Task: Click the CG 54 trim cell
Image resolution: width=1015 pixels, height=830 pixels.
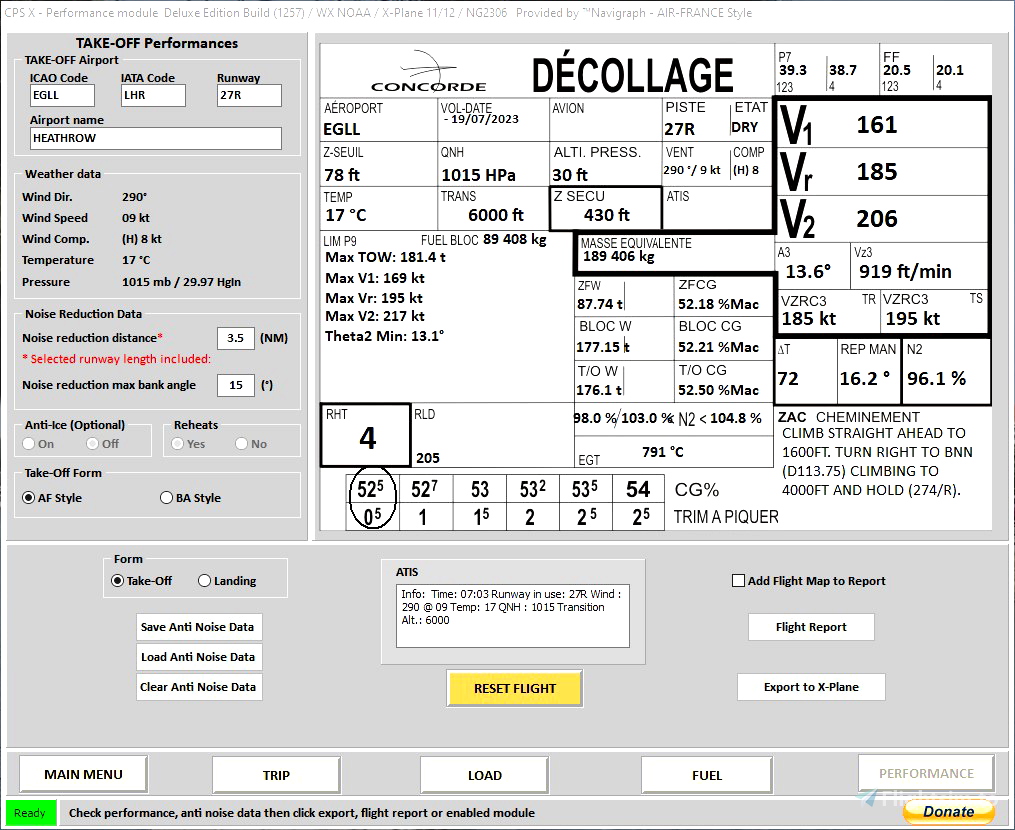Action: [x=638, y=489]
